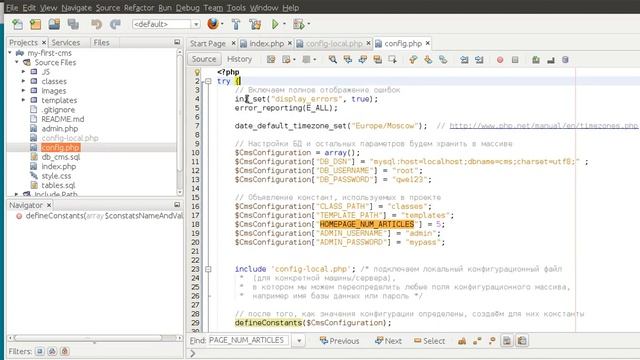Switch to the Services tab
640x360 pixels.
pos(66,42)
